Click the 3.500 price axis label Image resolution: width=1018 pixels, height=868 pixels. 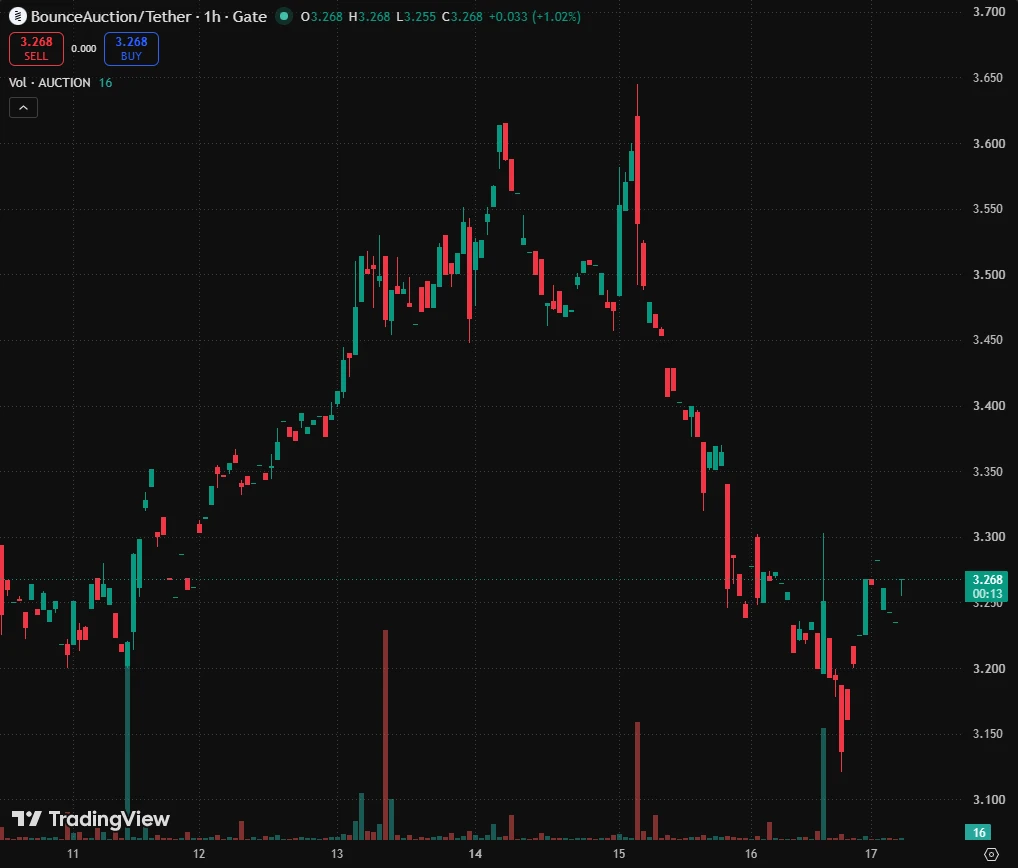[x=989, y=275]
